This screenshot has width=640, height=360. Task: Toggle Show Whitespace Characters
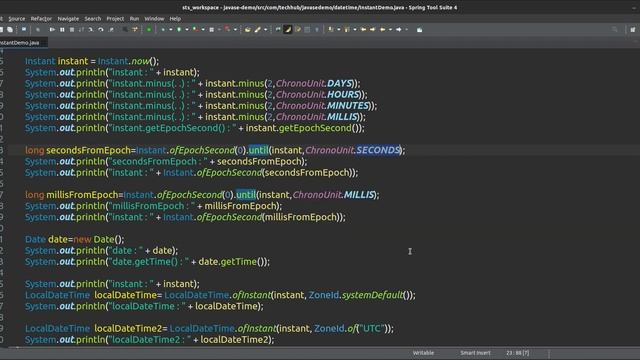[317, 29]
